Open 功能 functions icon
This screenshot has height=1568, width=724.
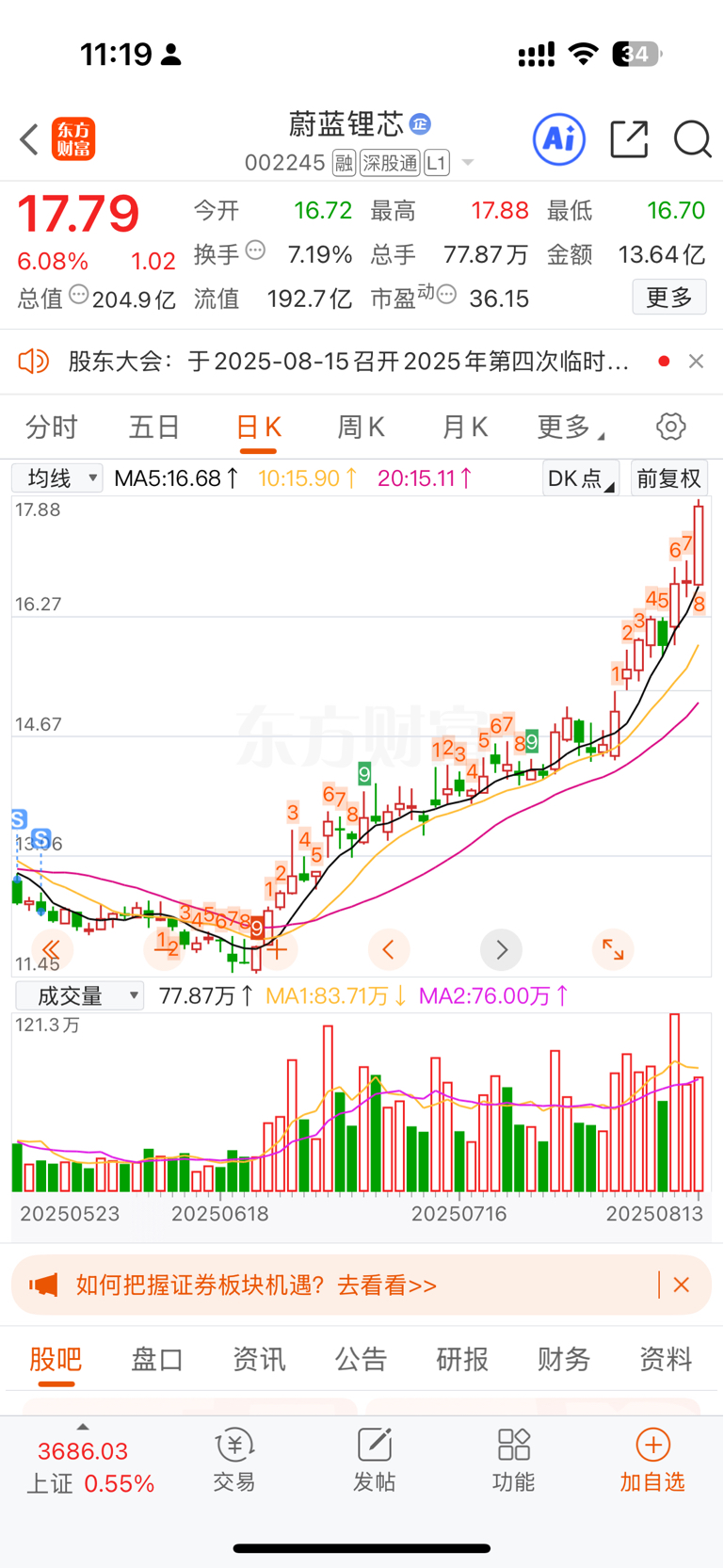[x=514, y=1461]
